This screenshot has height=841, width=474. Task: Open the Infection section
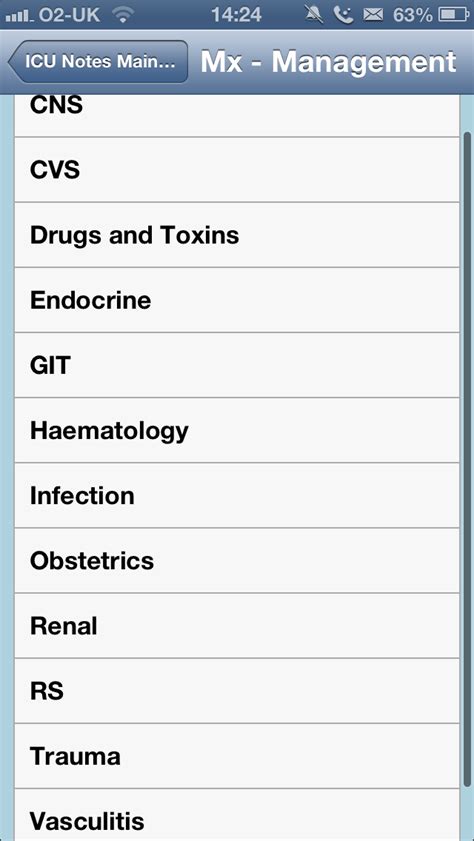pos(236,496)
